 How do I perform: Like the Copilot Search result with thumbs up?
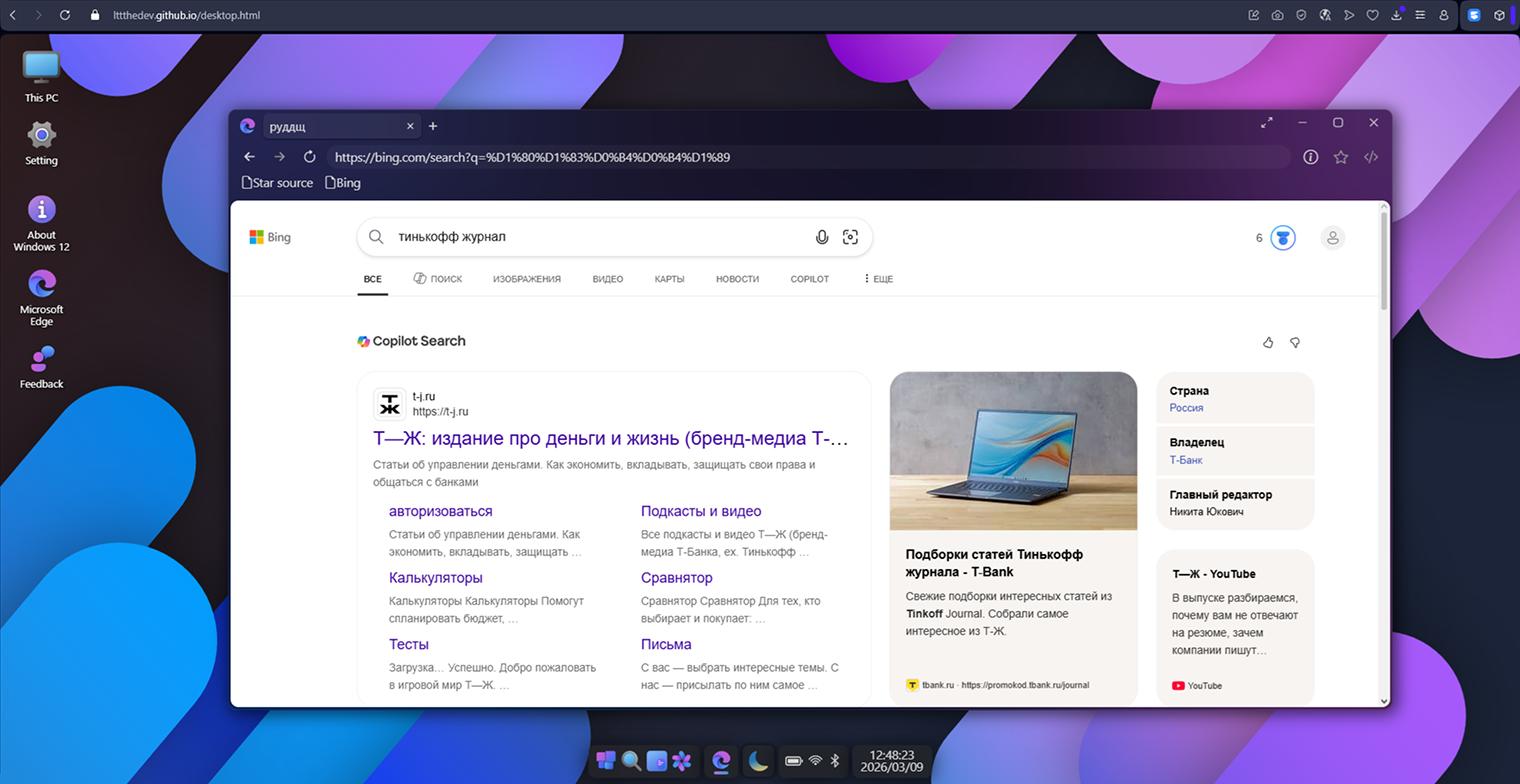[x=1268, y=342]
